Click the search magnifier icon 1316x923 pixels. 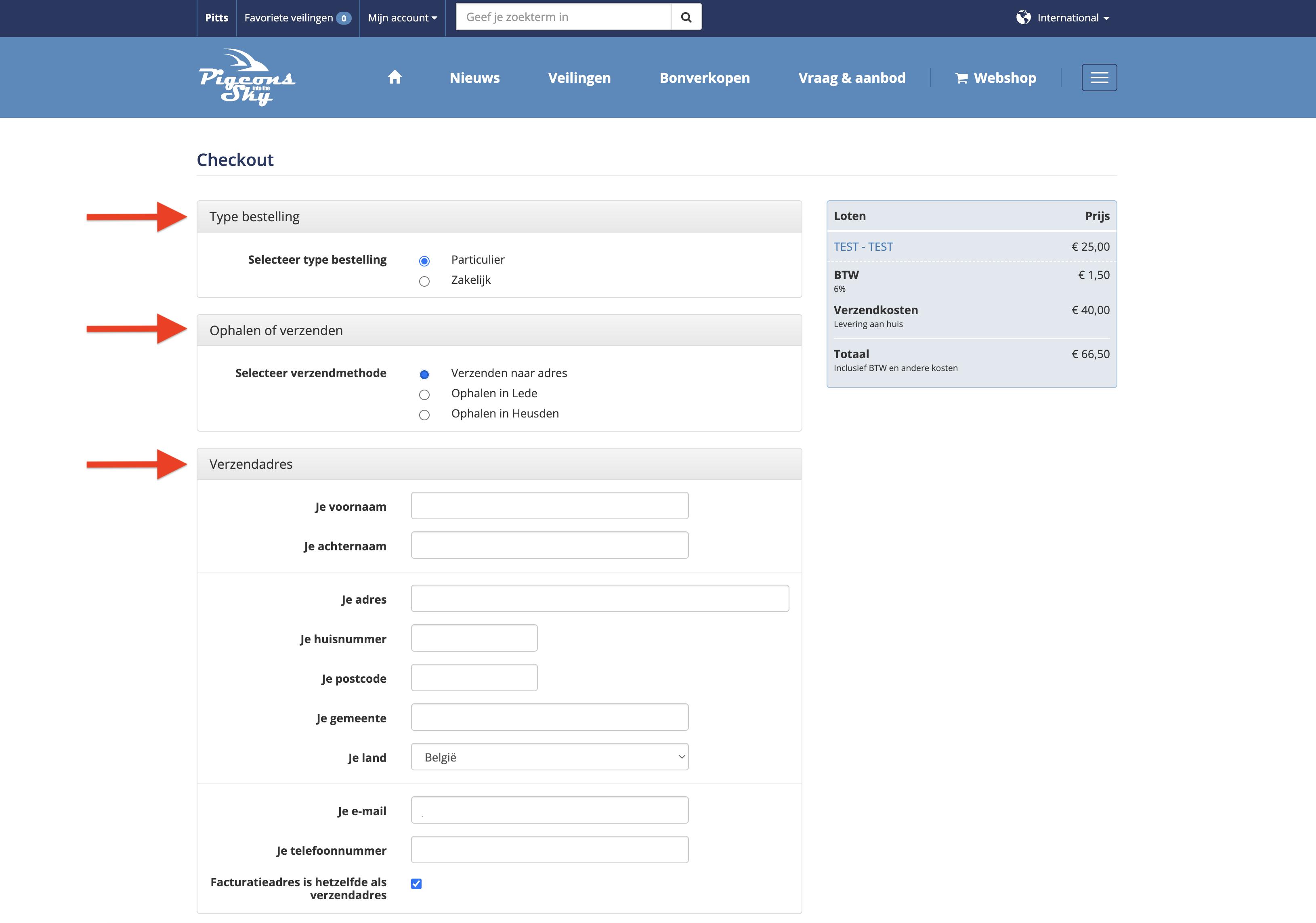(x=686, y=17)
